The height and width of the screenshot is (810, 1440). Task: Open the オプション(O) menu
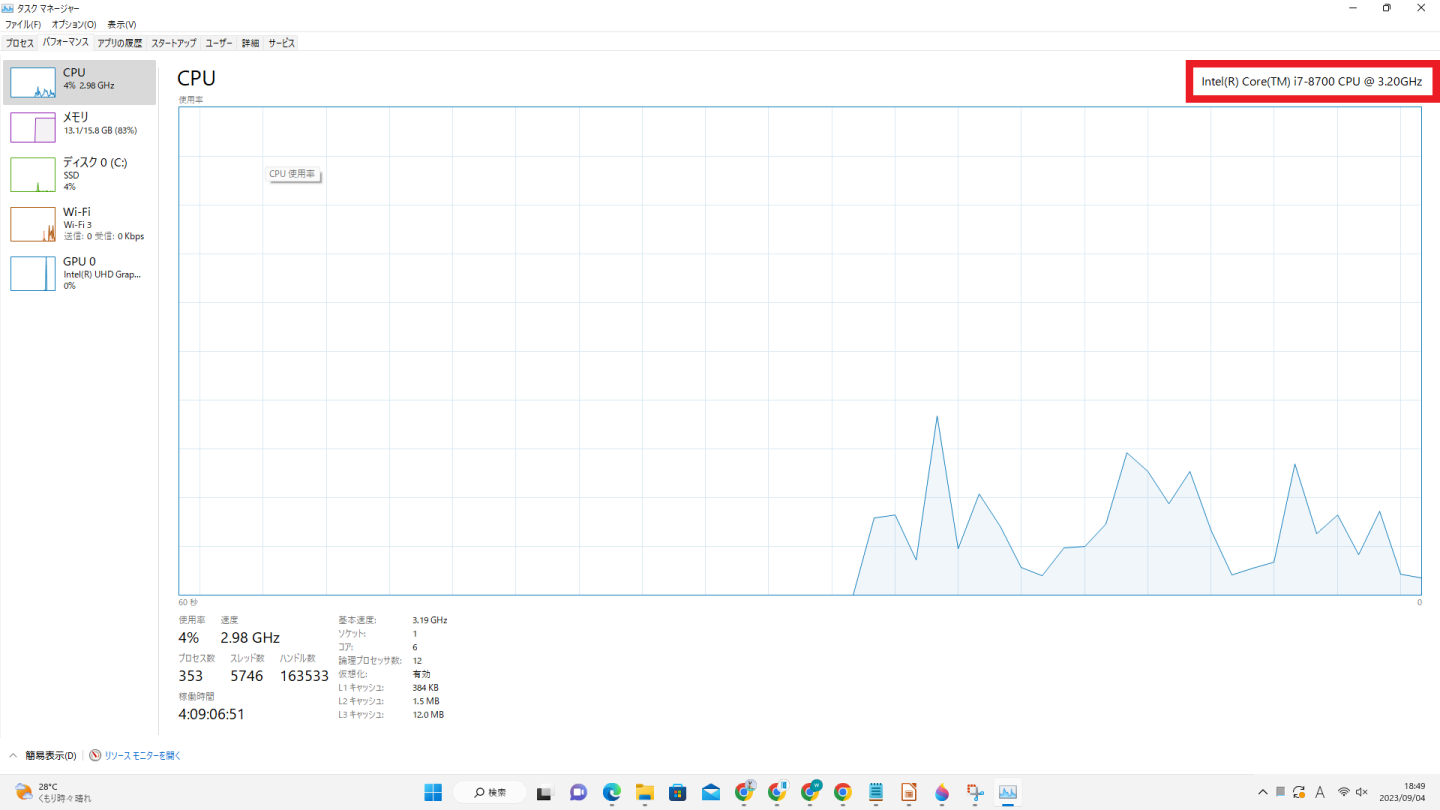[x=74, y=24]
